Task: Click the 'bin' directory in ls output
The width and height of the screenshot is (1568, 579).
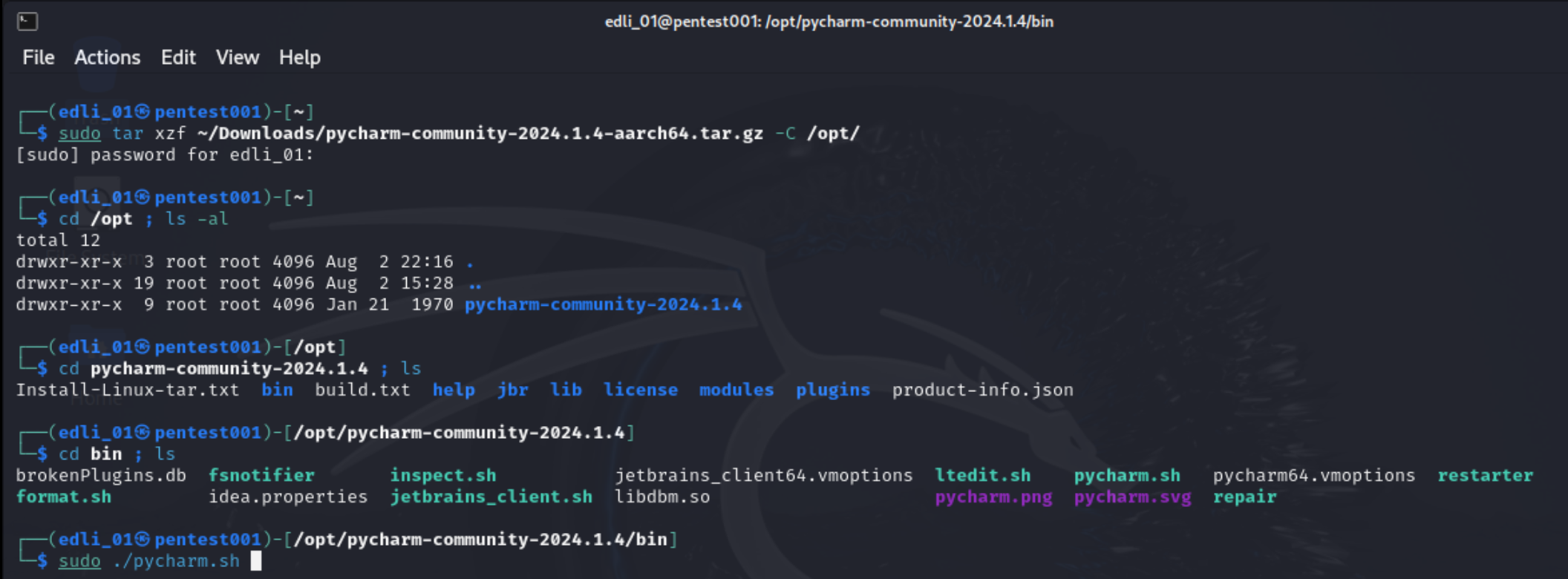Action: tap(277, 390)
